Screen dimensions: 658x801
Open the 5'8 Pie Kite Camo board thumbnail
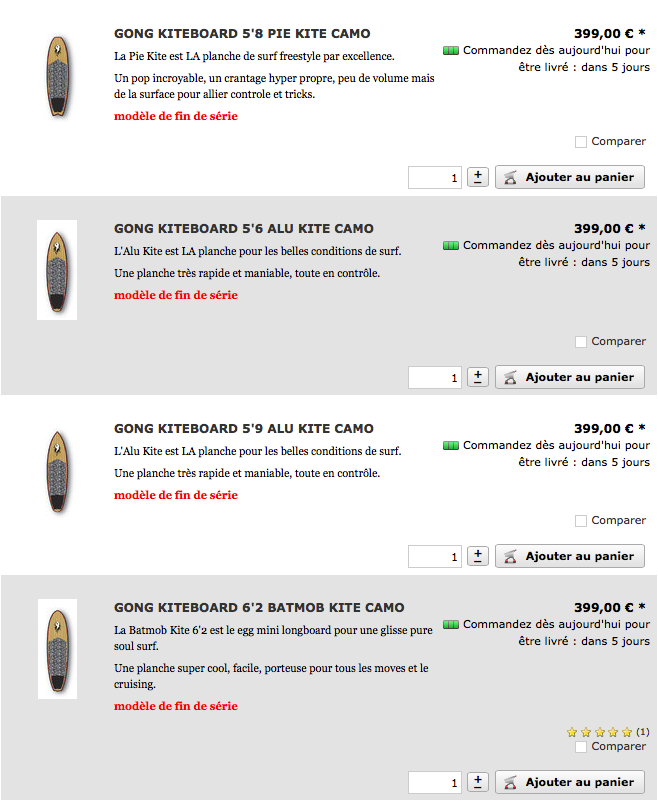(x=57, y=77)
